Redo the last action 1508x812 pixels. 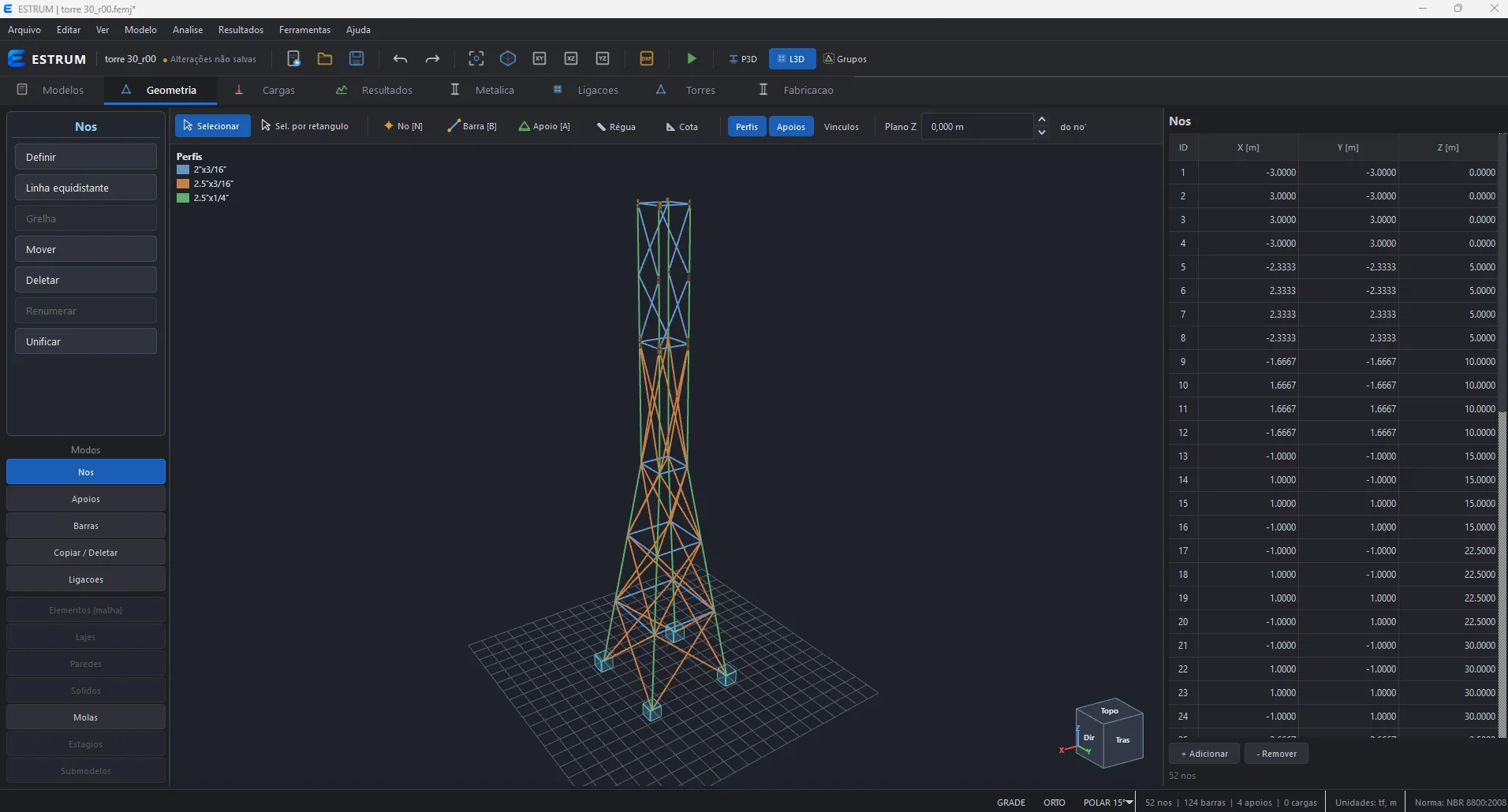coord(432,58)
